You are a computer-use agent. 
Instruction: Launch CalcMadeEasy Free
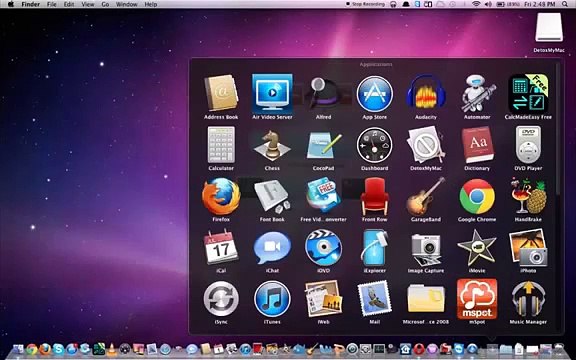coord(528,93)
